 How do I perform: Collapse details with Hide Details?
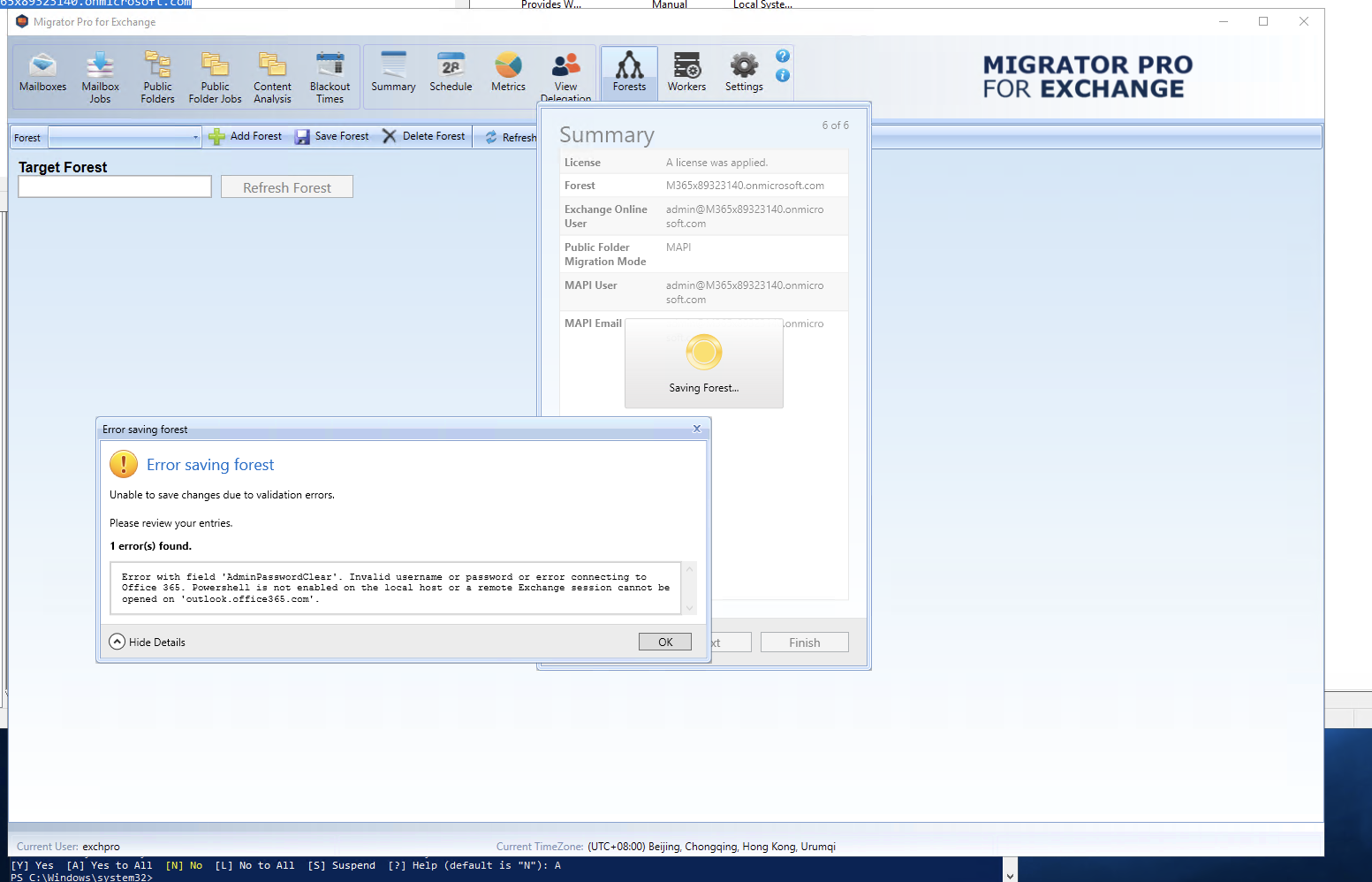(x=148, y=642)
